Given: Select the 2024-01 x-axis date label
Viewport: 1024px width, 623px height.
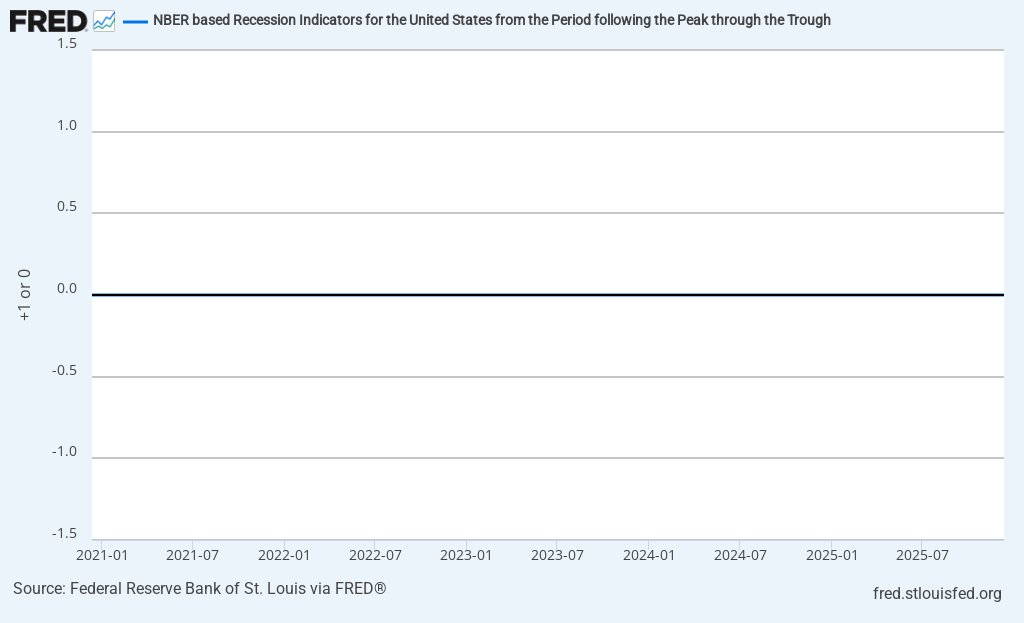Looking at the screenshot, I should point(649,554).
